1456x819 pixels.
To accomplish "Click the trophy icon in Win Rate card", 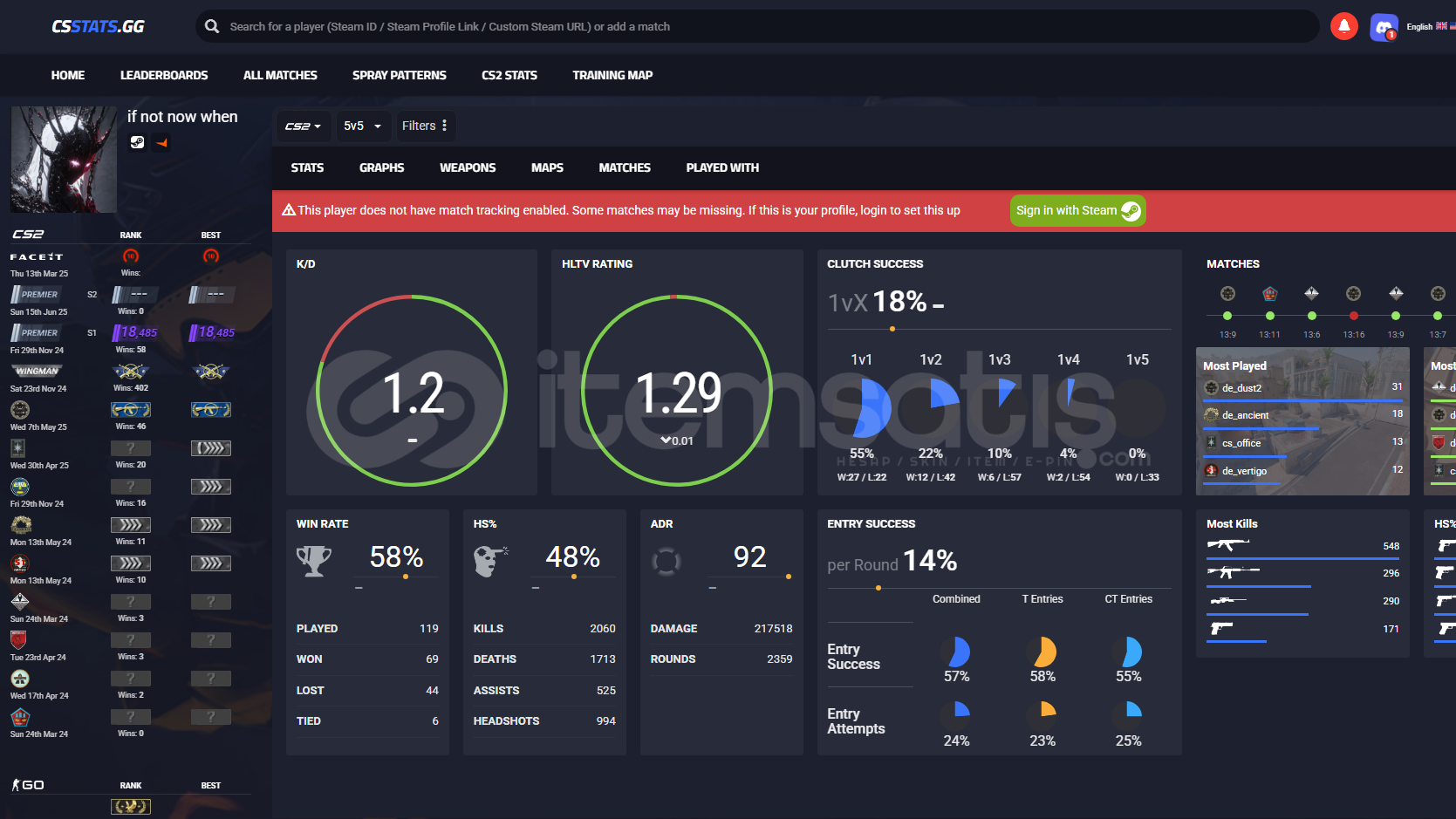I will 314,561.
